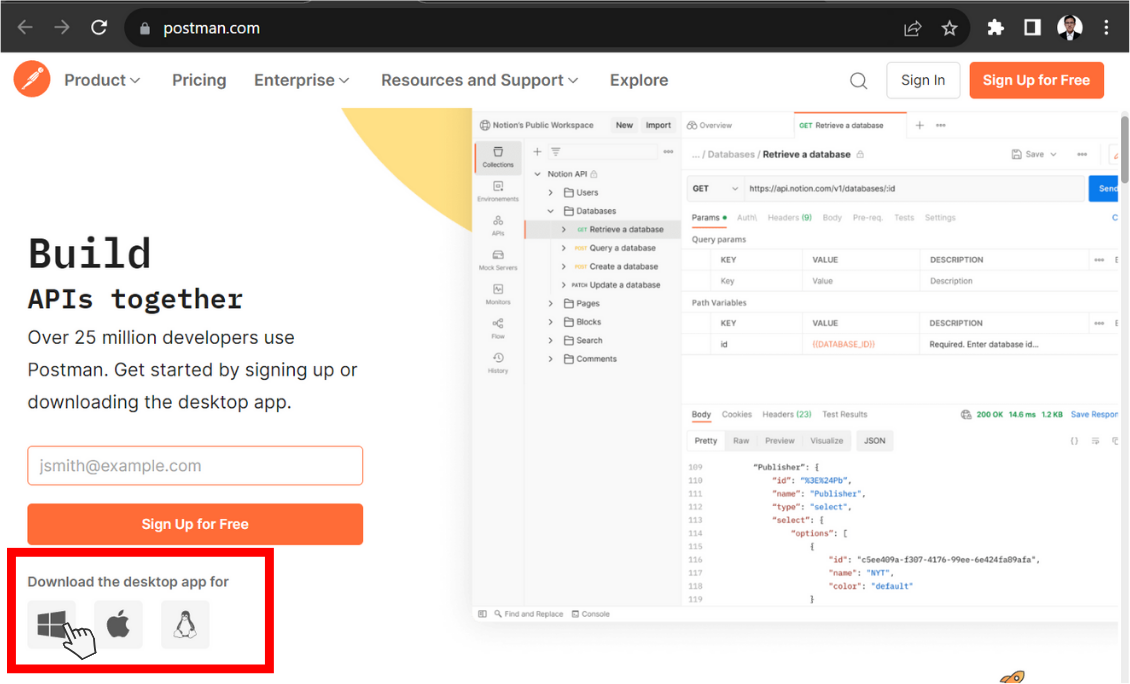The height and width of the screenshot is (684, 1130).
Task: Download the Linux desktop app
Action: coord(185,624)
